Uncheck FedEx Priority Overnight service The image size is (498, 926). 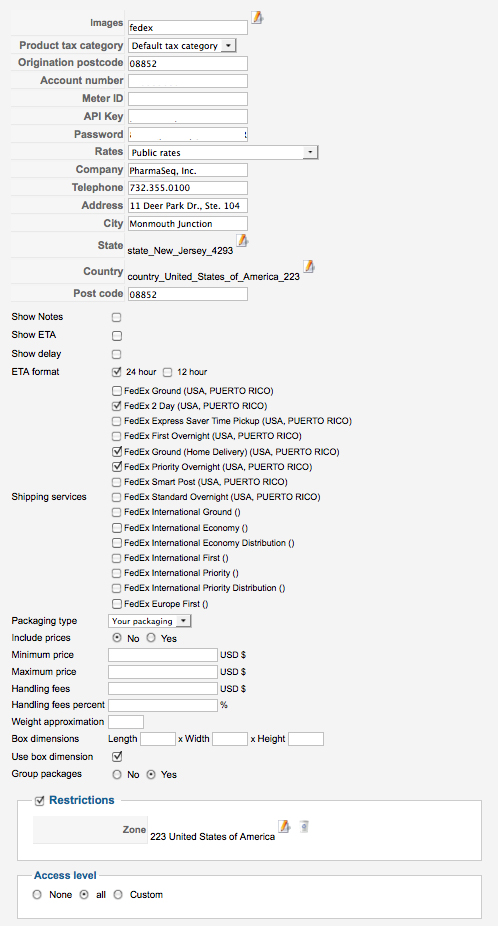click(116, 467)
